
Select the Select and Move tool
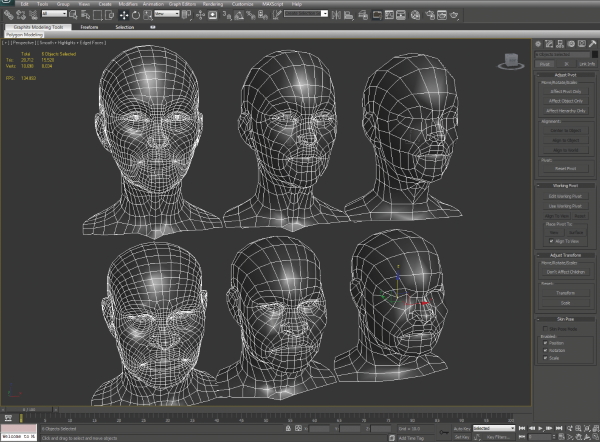click(123, 14)
